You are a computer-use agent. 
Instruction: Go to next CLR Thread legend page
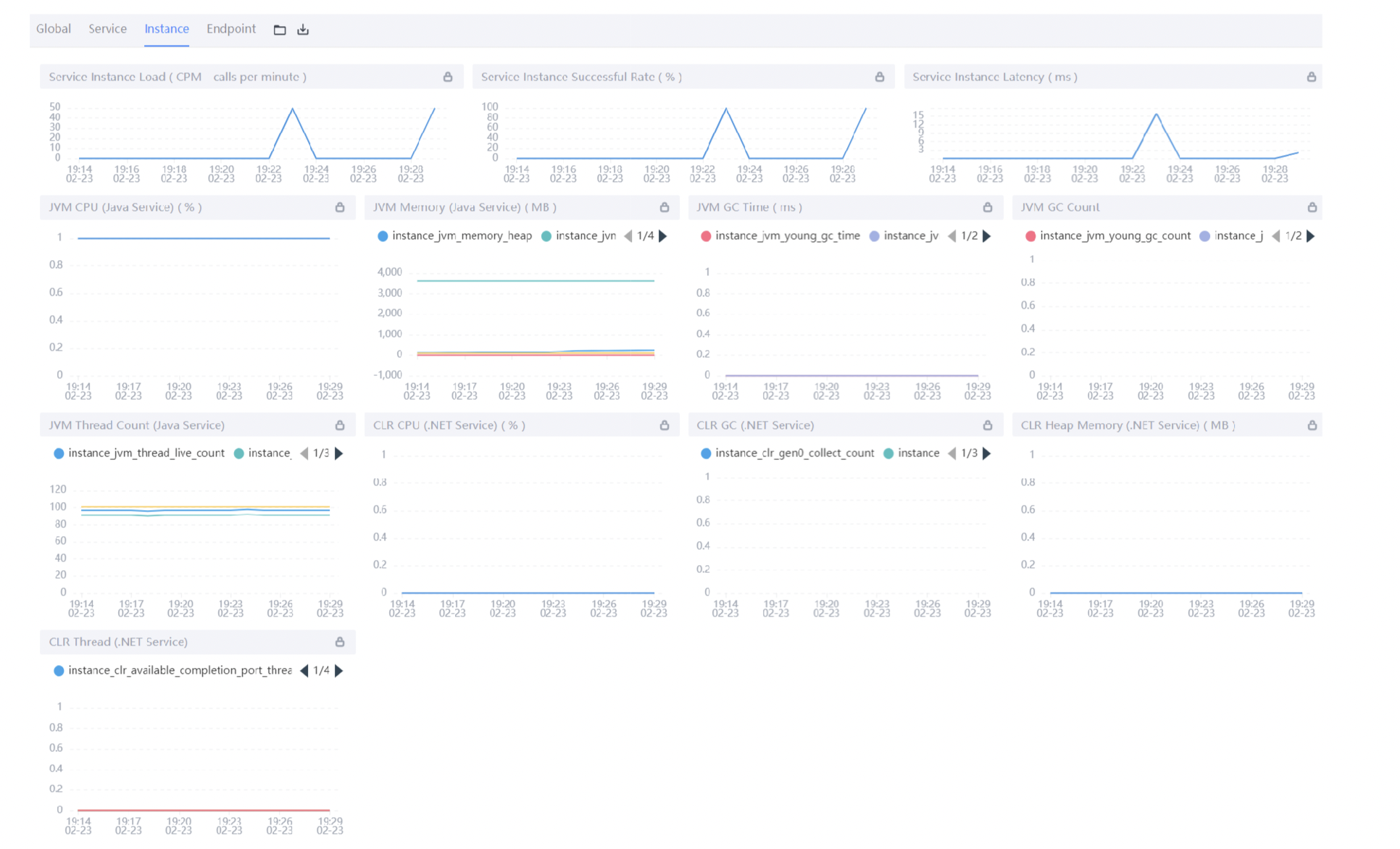point(339,671)
